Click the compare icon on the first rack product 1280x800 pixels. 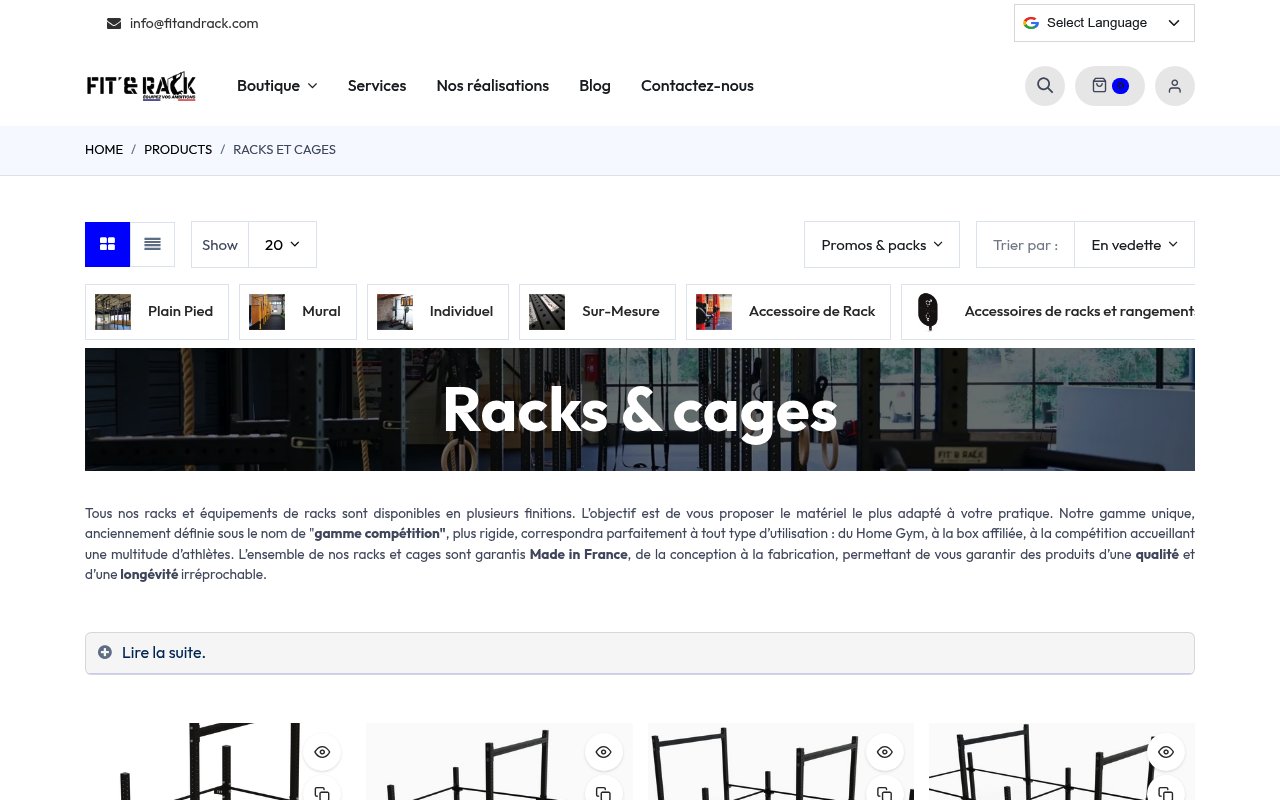pyautogui.click(x=322, y=792)
